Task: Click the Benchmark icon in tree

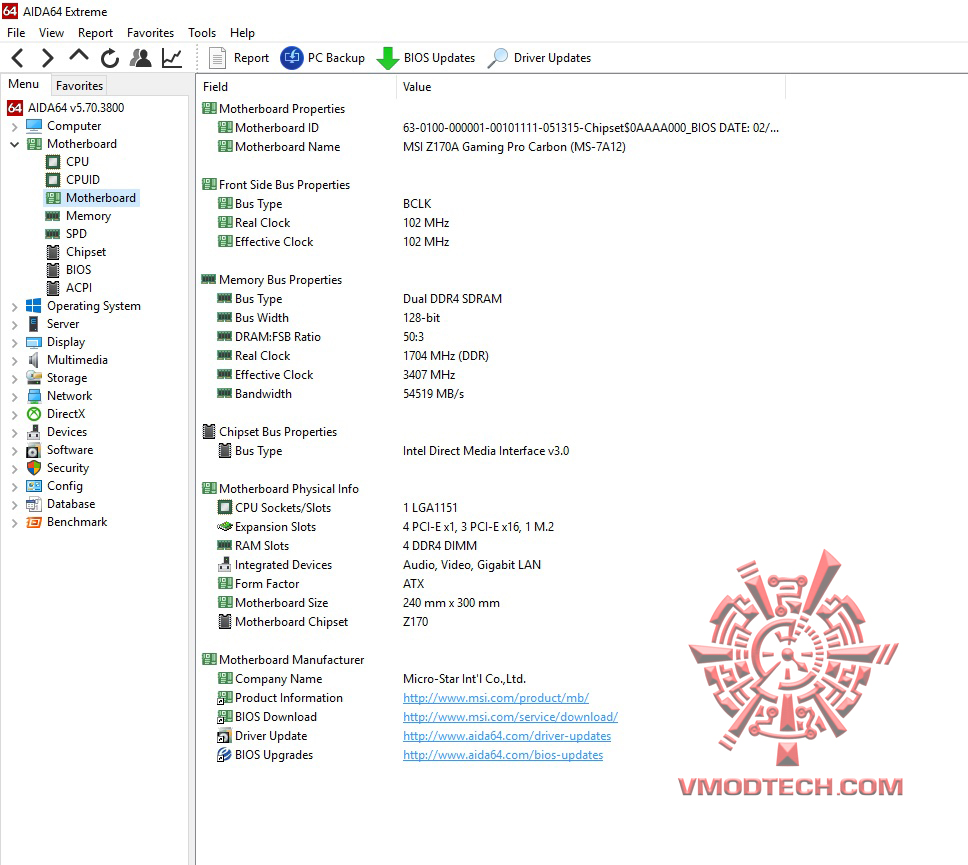Action: [33, 522]
